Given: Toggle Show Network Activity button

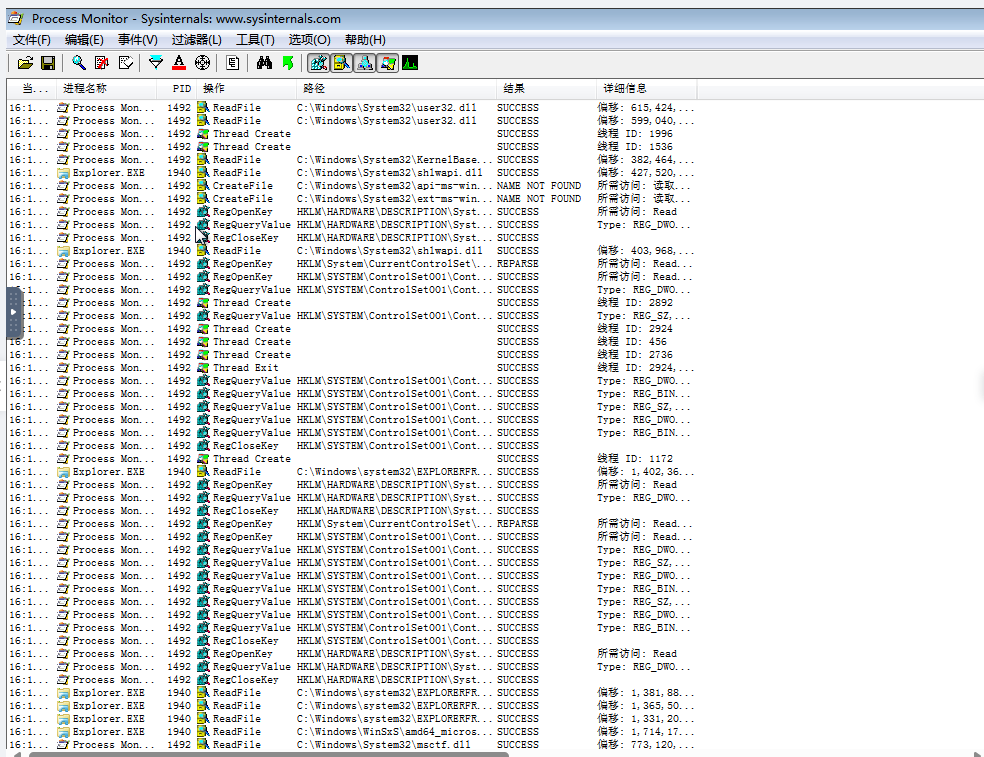Looking at the screenshot, I should (x=364, y=63).
